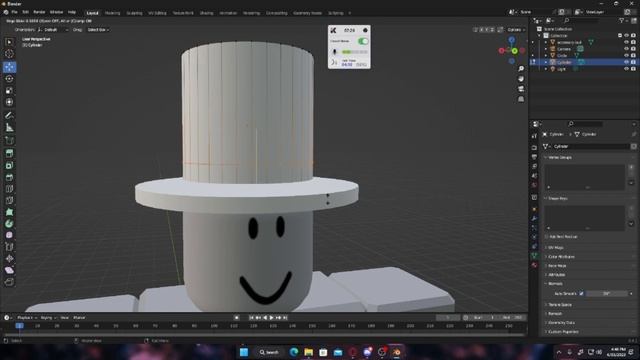Select the Extrude Region tool
Image resolution: width=640 pixels, height=360 pixels.
pos(9,153)
